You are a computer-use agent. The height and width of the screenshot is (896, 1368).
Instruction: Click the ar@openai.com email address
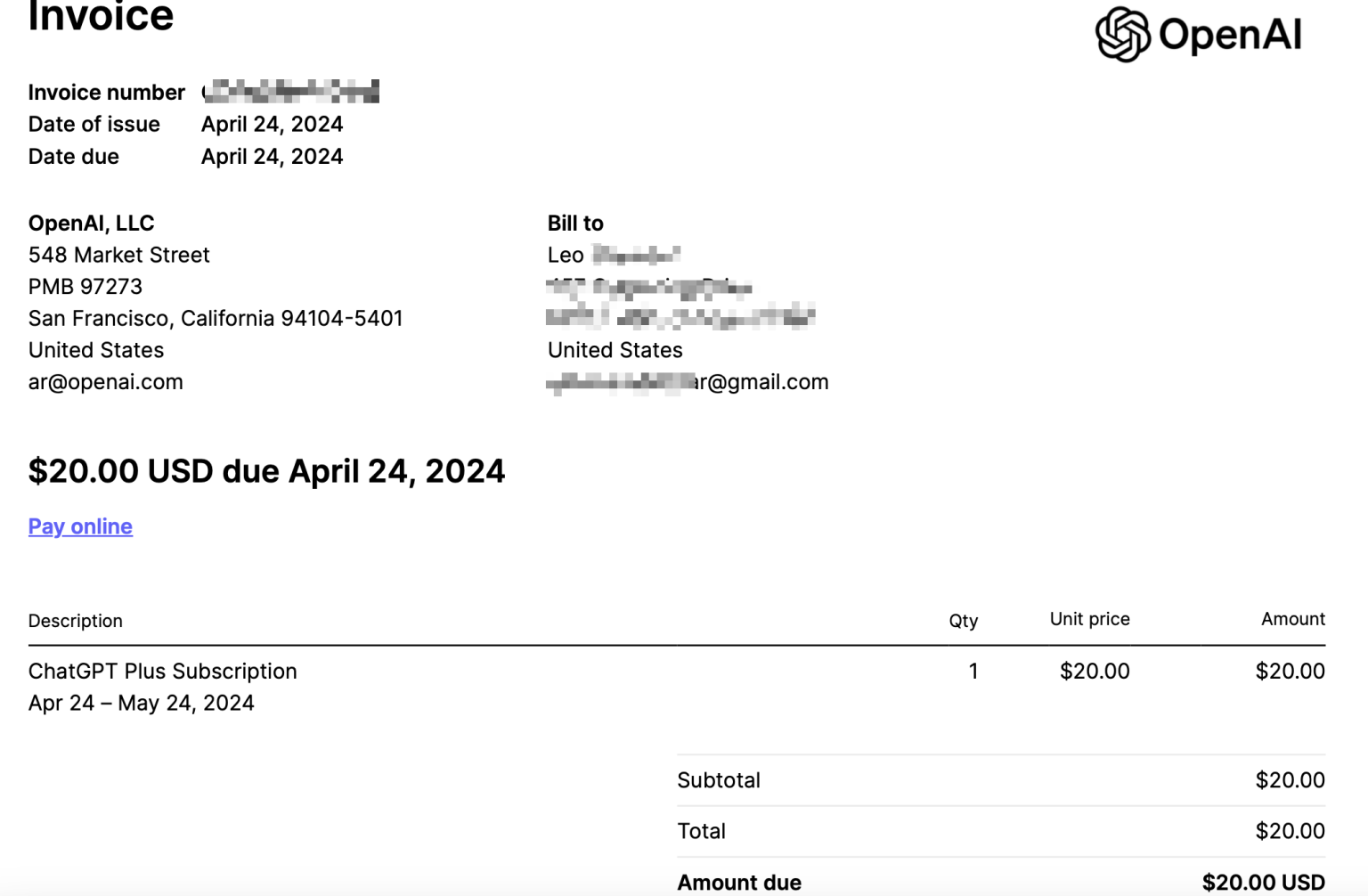pos(105,382)
